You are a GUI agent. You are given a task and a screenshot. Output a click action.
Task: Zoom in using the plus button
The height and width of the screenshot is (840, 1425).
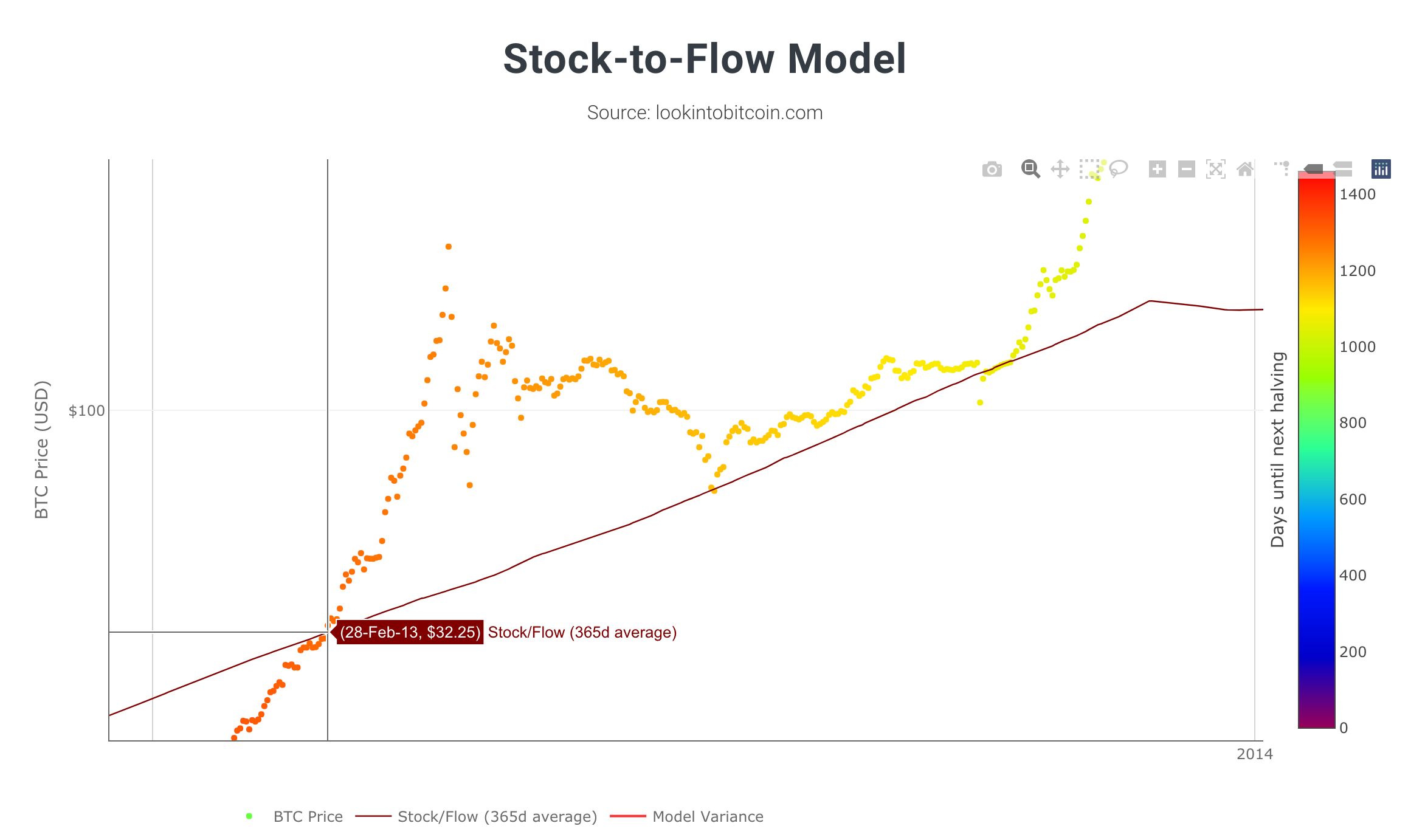click(x=1157, y=169)
